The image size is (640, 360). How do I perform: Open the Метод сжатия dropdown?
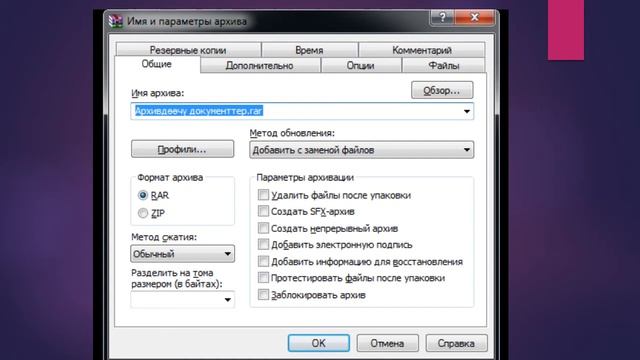point(182,254)
